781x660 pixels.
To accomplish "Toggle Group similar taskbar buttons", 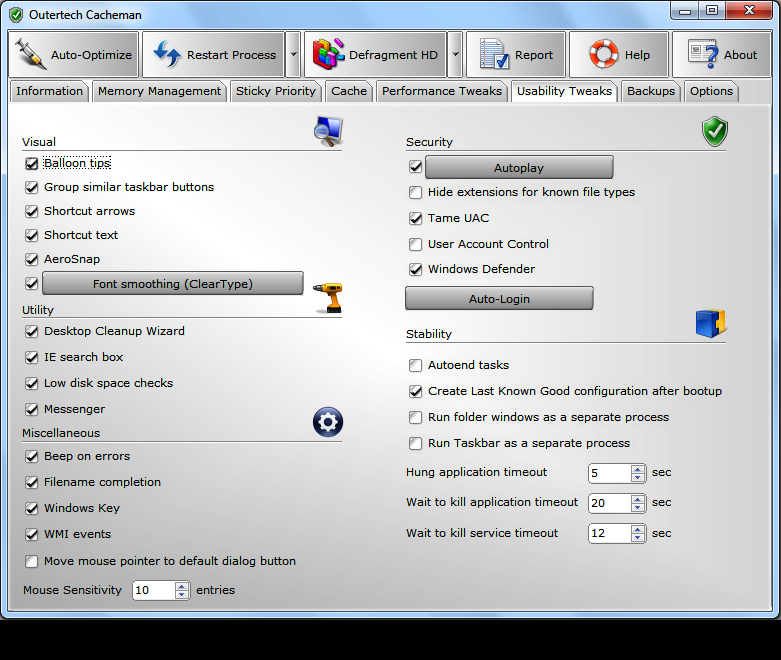I will coord(31,187).
